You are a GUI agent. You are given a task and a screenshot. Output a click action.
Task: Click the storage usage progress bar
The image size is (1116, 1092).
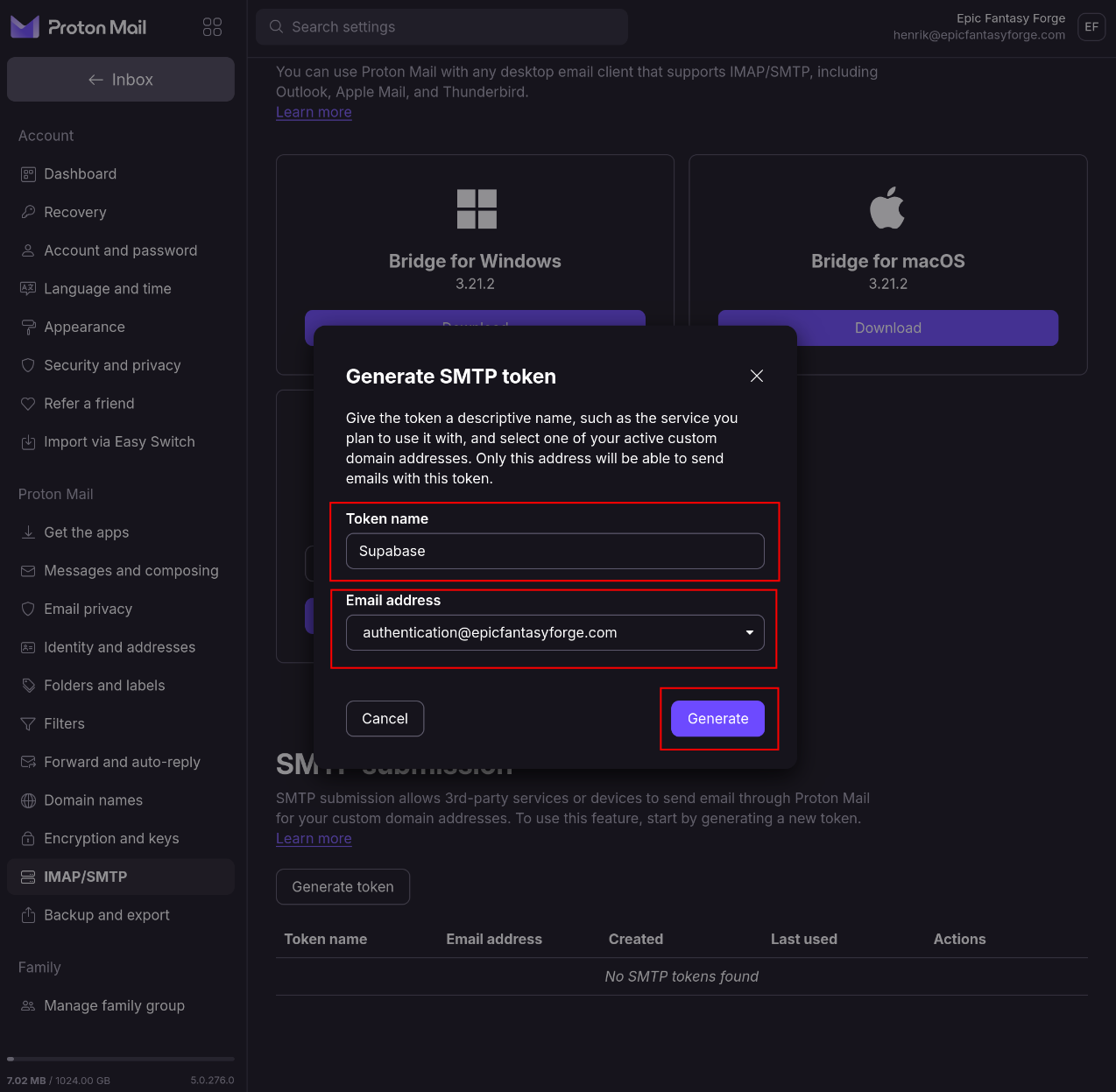pos(121,1059)
